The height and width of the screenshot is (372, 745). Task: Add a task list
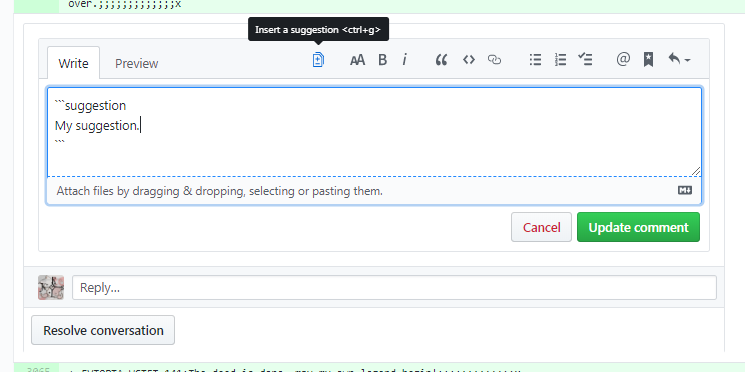pyautogui.click(x=585, y=60)
